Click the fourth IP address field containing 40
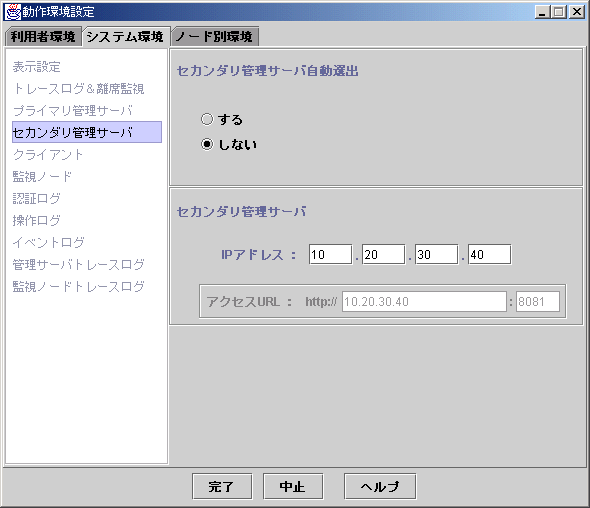 [490, 254]
